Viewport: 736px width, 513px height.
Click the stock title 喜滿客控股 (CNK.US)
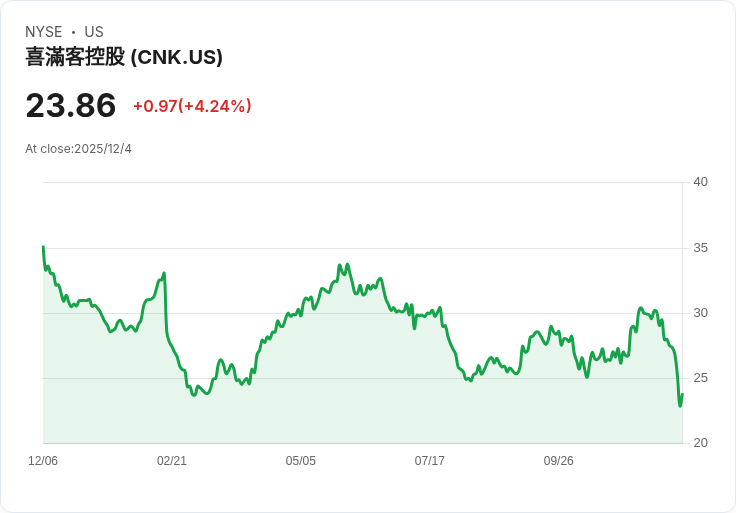pyautogui.click(x=123, y=57)
